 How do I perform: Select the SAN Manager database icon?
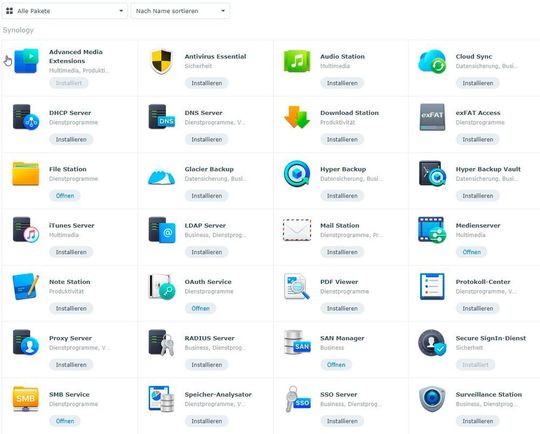coord(297,342)
